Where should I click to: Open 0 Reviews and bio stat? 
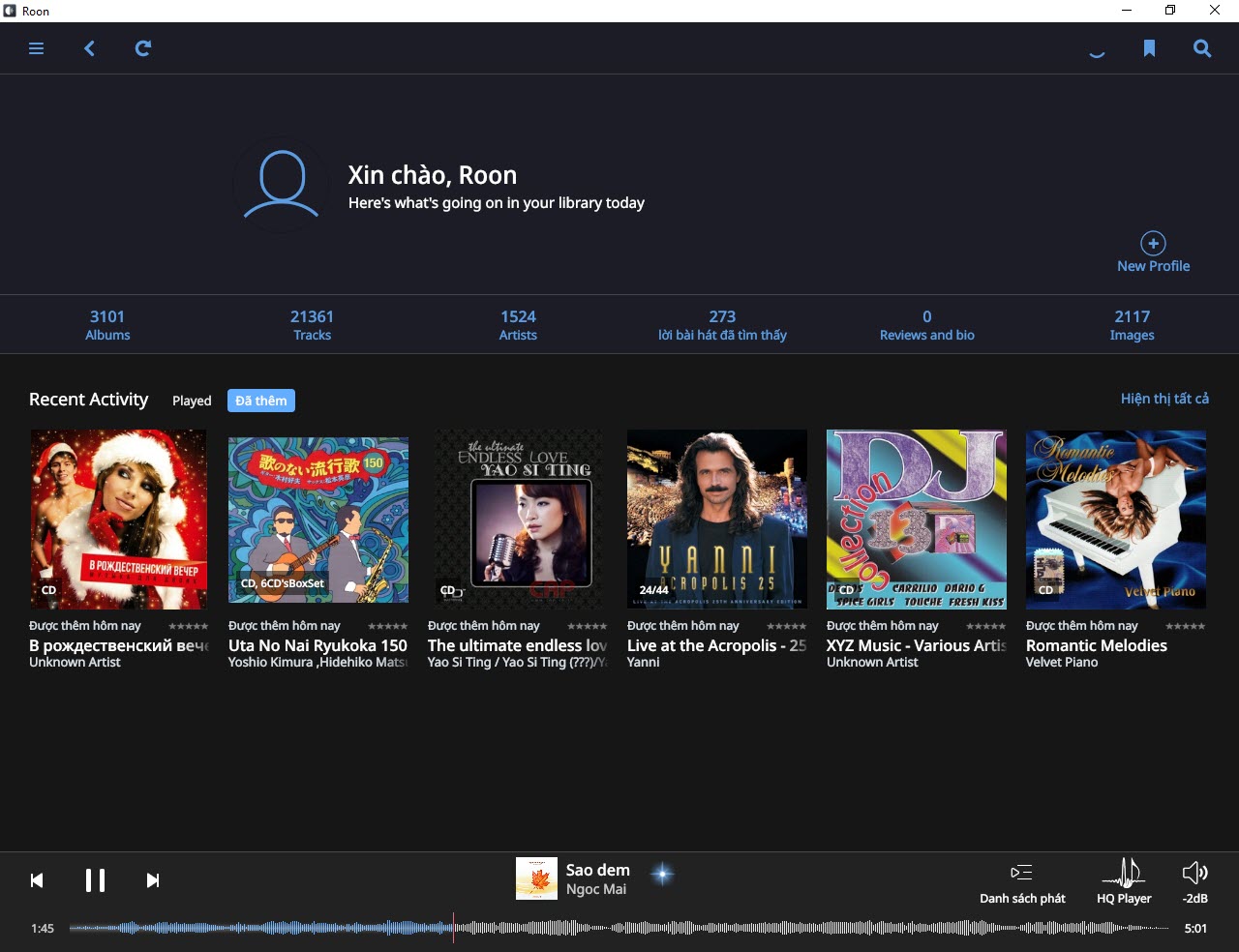927,325
